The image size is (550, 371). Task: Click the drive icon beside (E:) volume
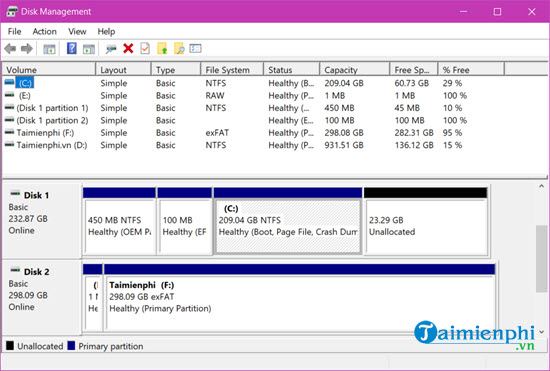[9, 95]
